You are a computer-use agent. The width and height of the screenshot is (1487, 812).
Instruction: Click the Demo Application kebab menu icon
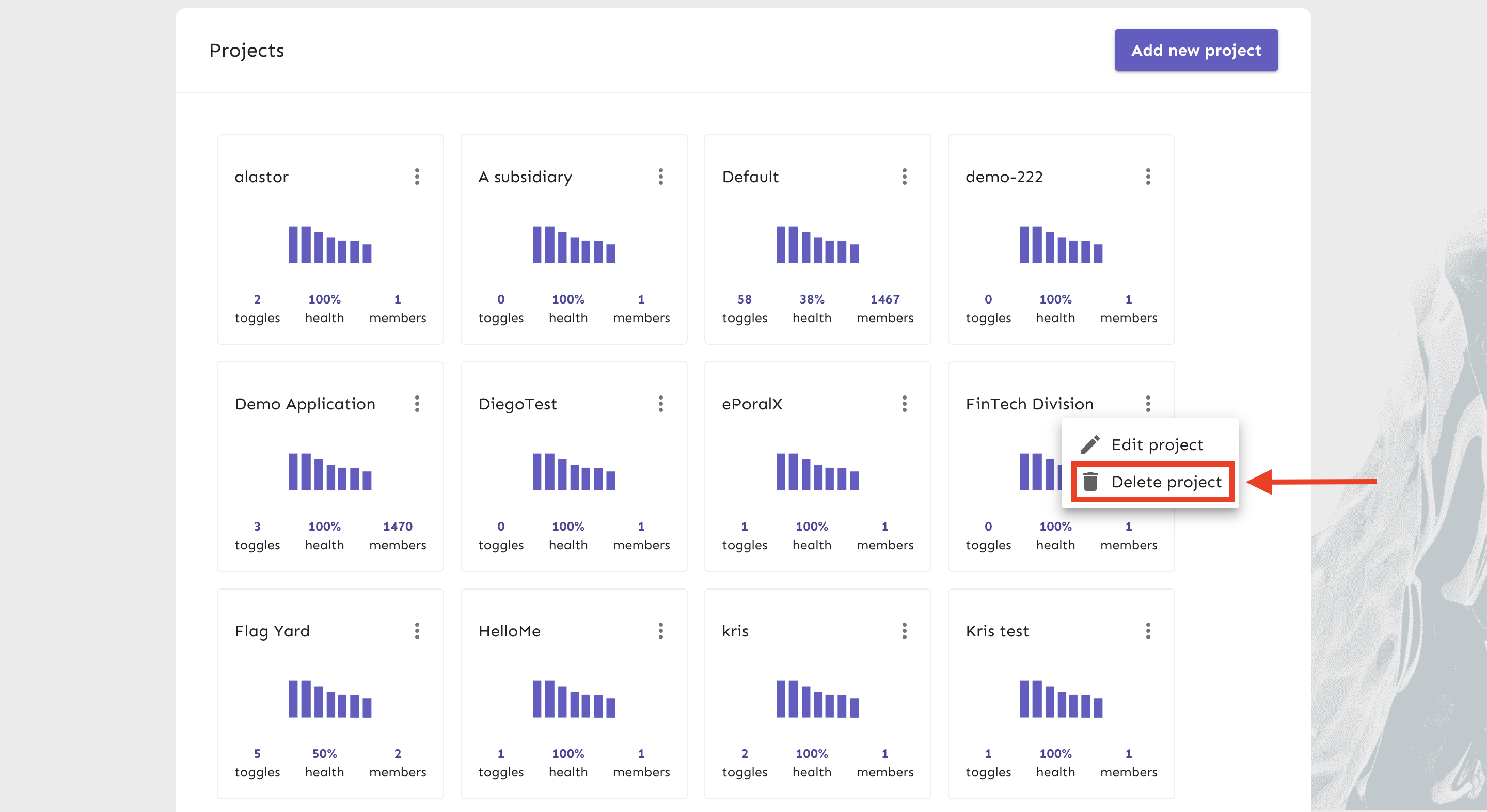(x=417, y=403)
